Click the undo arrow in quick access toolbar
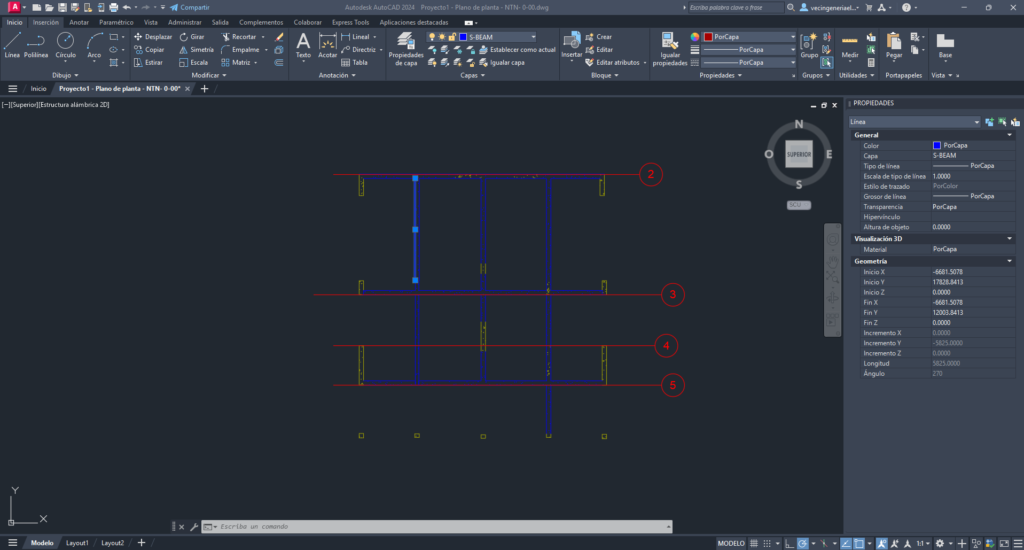This screenshot has height=550, width=1024. tap(127, 7)
